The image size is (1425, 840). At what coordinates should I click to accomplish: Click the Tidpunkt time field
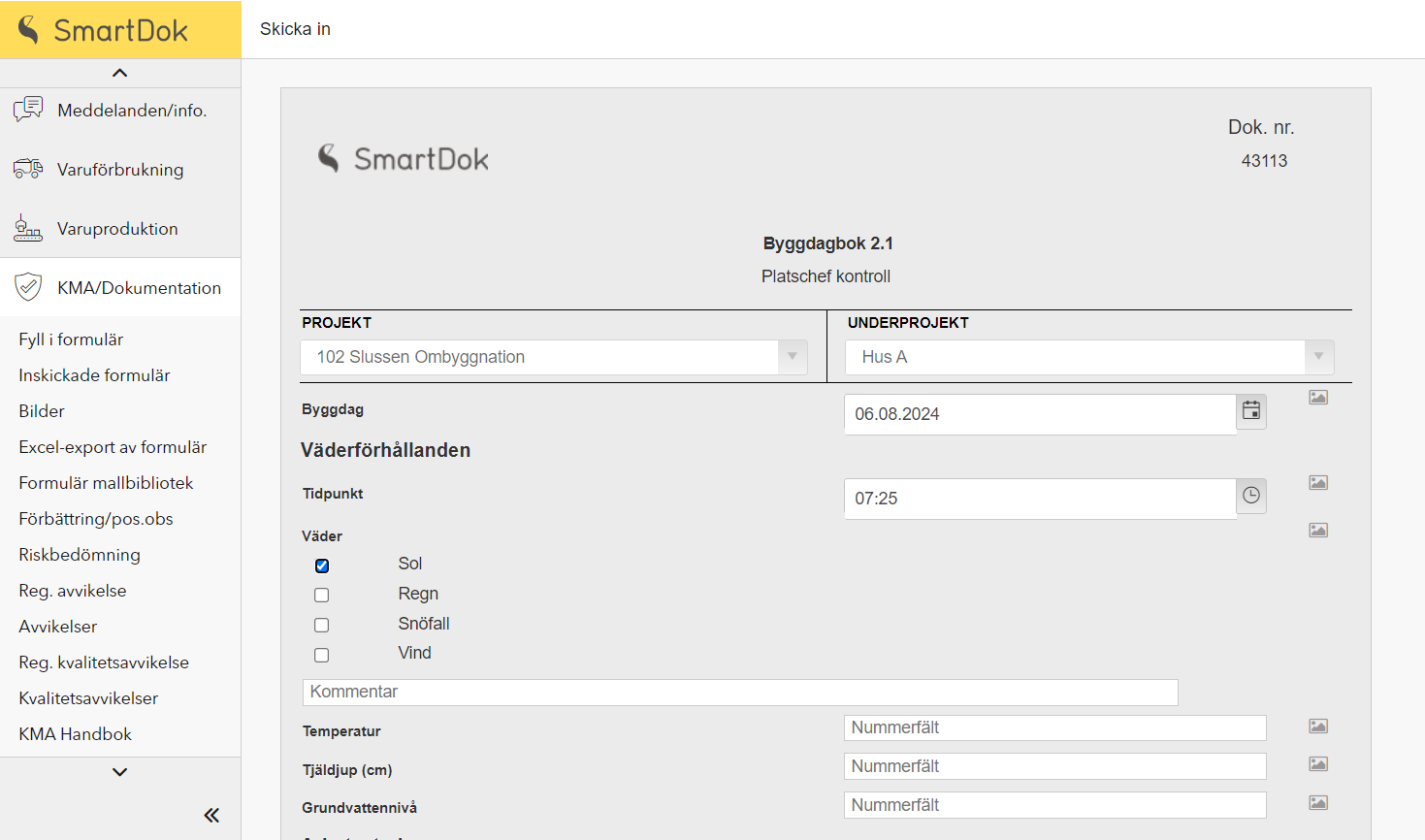[x=1040, y=499]
